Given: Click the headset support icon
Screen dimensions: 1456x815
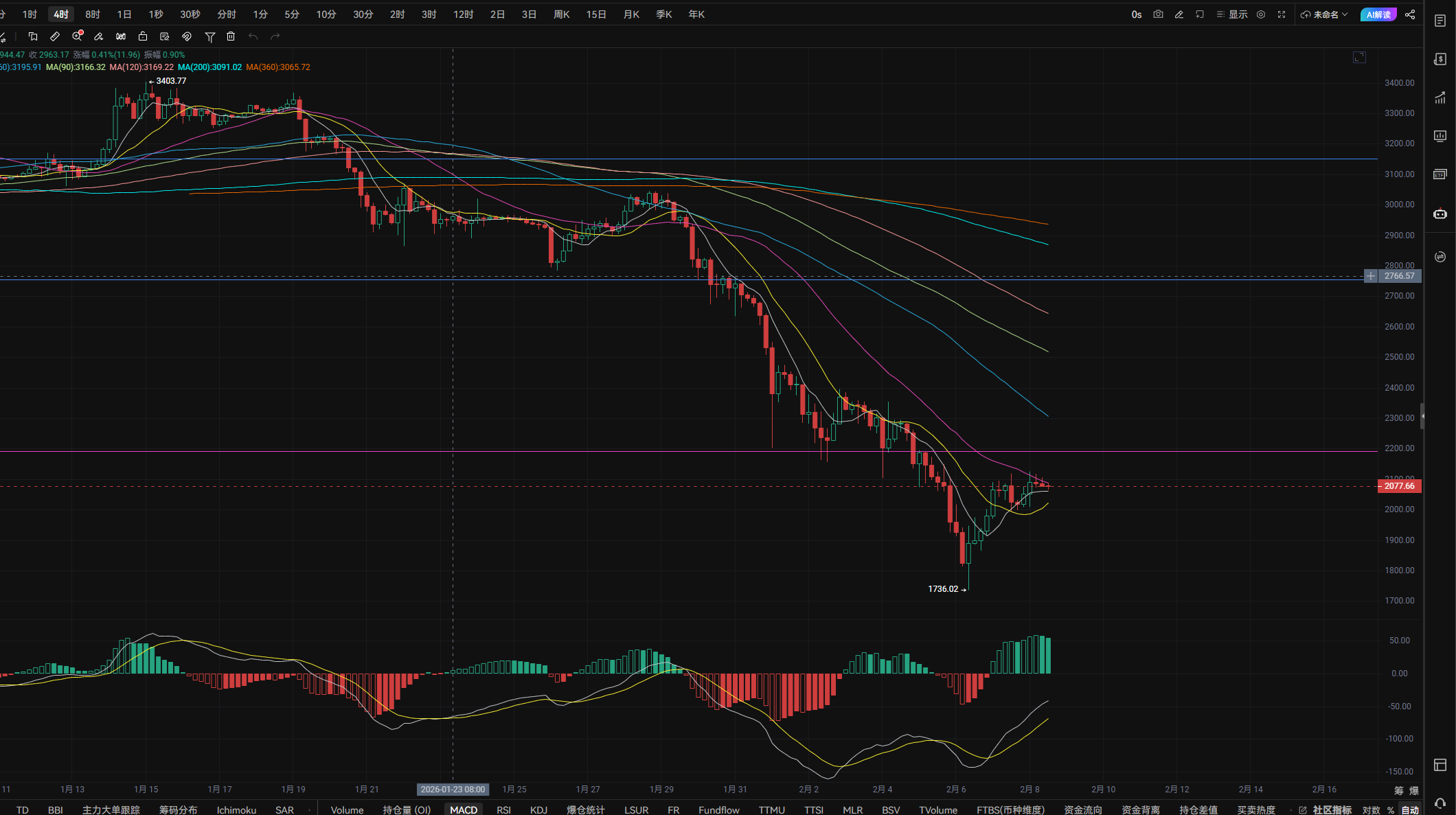Looking at the screenshot, I should pyautogui.click(x=1440, y=803).
